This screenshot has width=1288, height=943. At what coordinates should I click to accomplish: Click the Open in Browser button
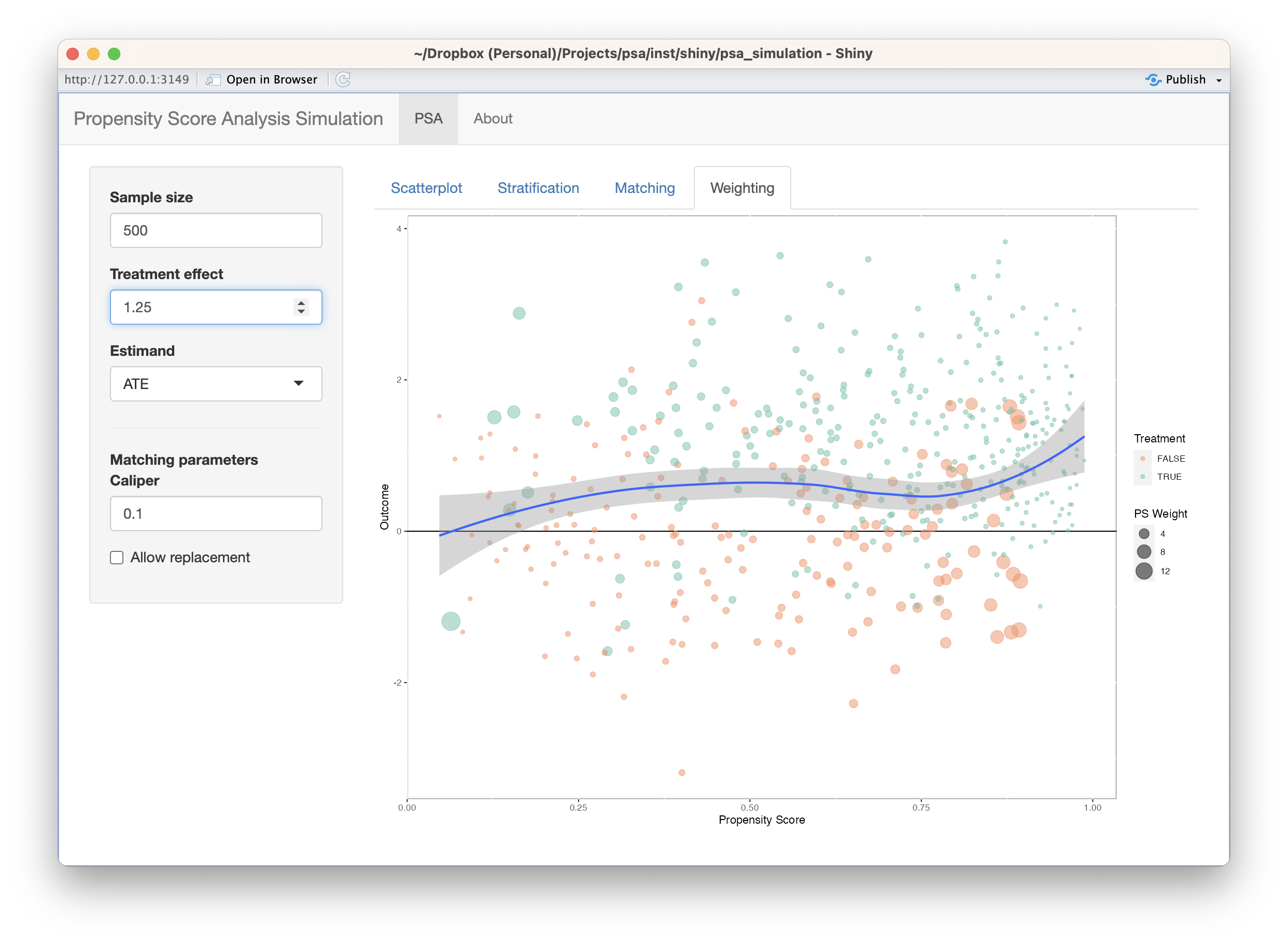pos(272,80)
